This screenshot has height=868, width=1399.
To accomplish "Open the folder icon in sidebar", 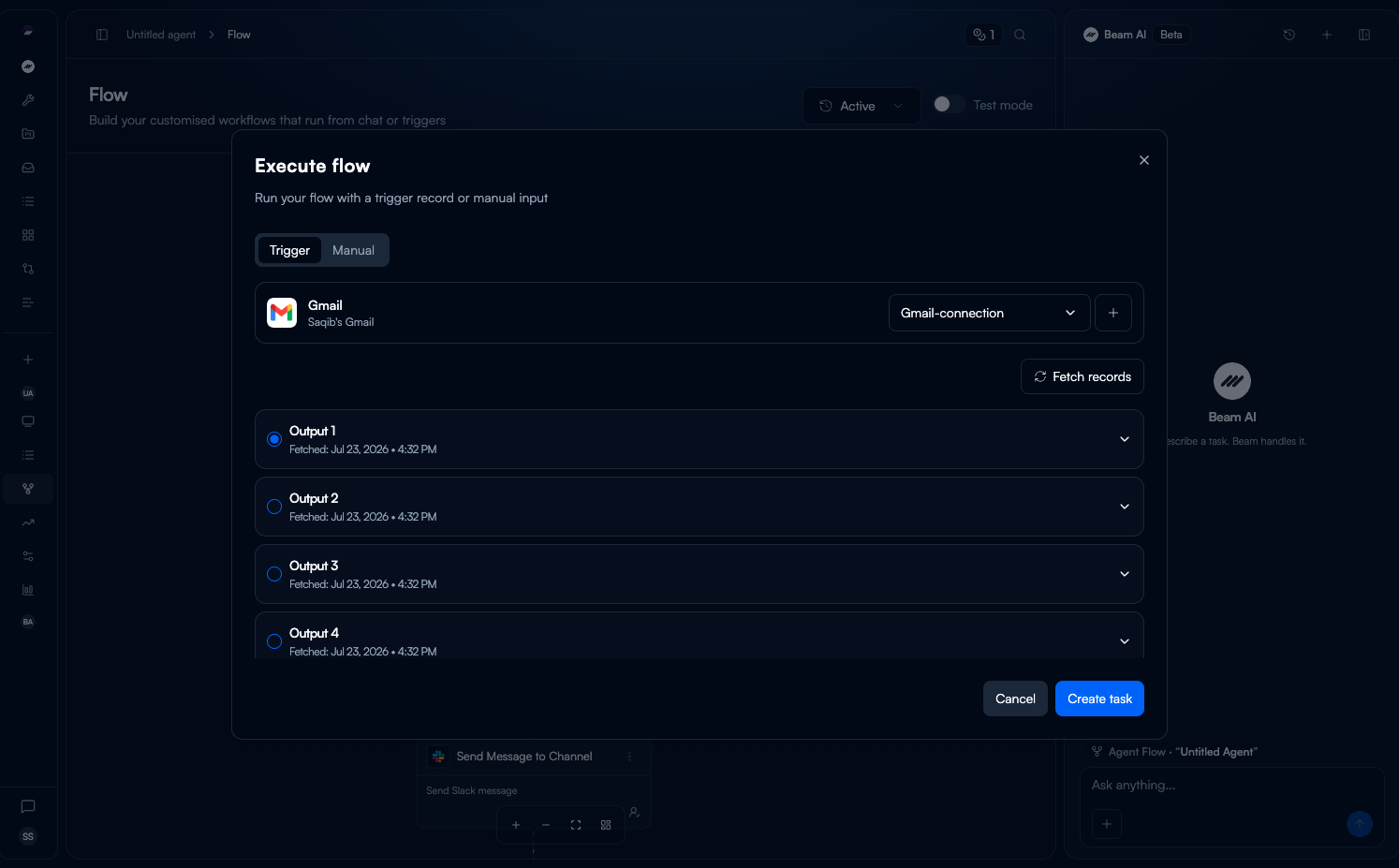I will 28,134.
